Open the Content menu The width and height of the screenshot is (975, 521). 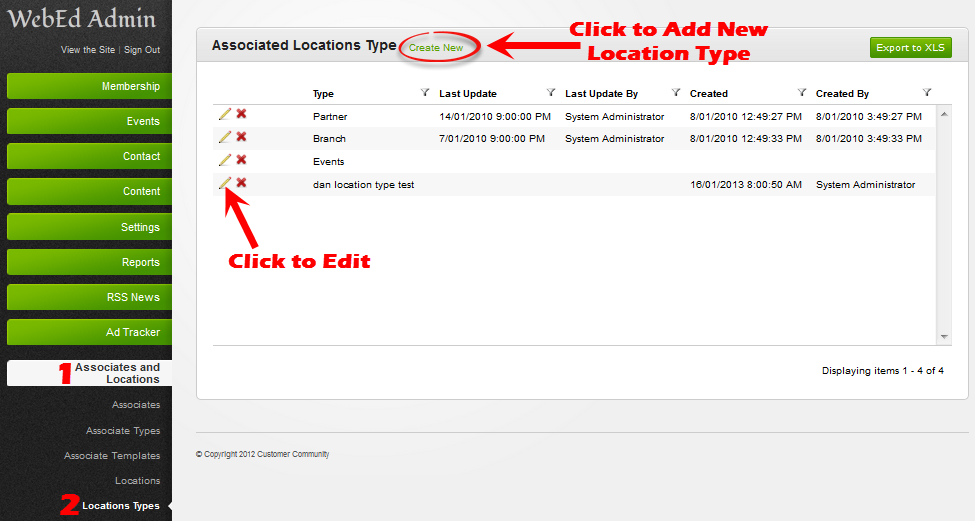90,191
